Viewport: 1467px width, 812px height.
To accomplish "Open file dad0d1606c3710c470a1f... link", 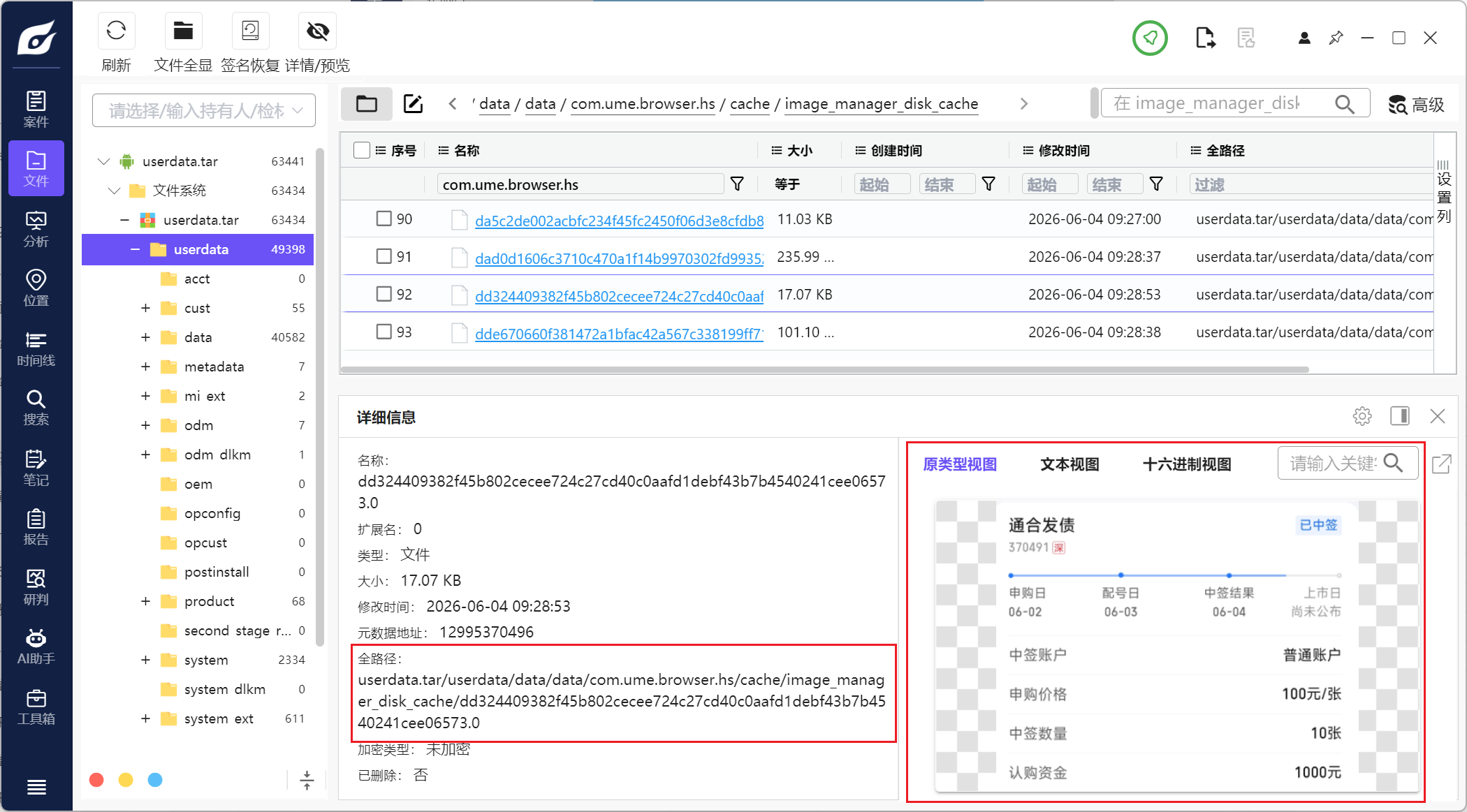I will click(619, 258).
